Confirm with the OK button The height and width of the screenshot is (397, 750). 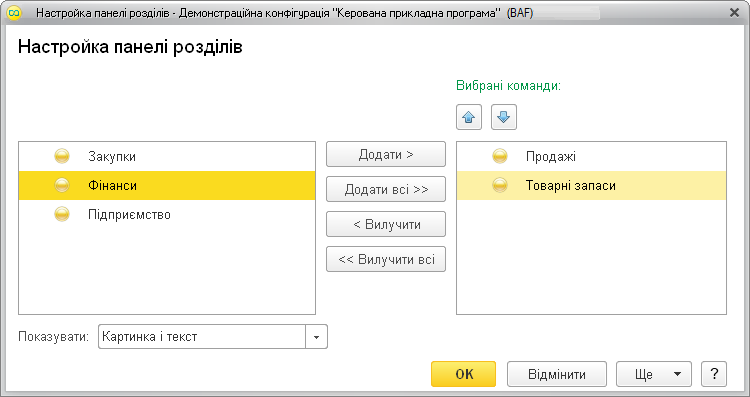463,374
